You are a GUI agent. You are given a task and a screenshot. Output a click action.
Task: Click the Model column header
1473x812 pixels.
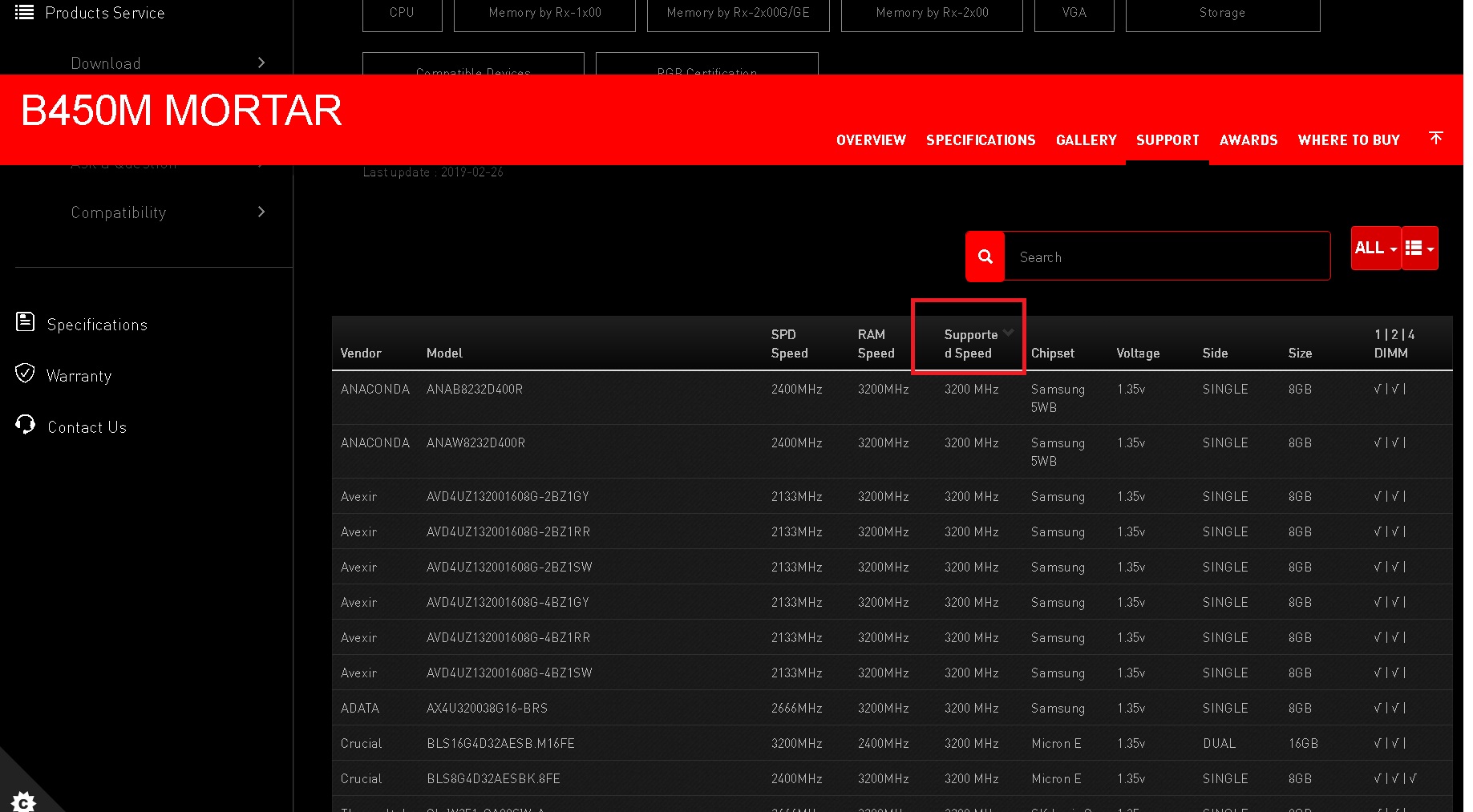(x=444, y=353)
